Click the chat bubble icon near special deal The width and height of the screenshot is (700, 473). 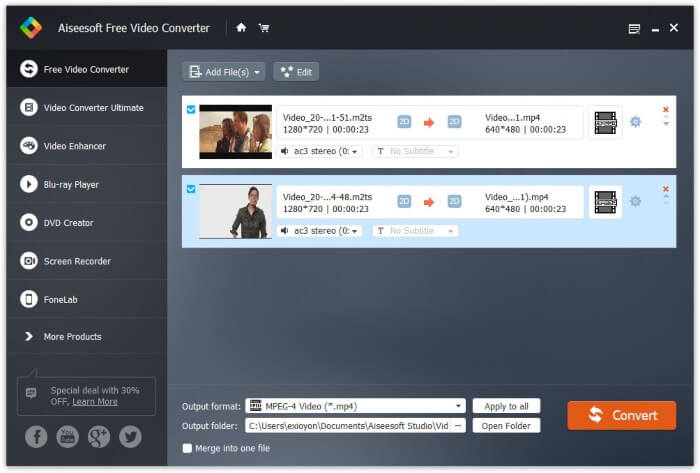click(x=31, y=393)
